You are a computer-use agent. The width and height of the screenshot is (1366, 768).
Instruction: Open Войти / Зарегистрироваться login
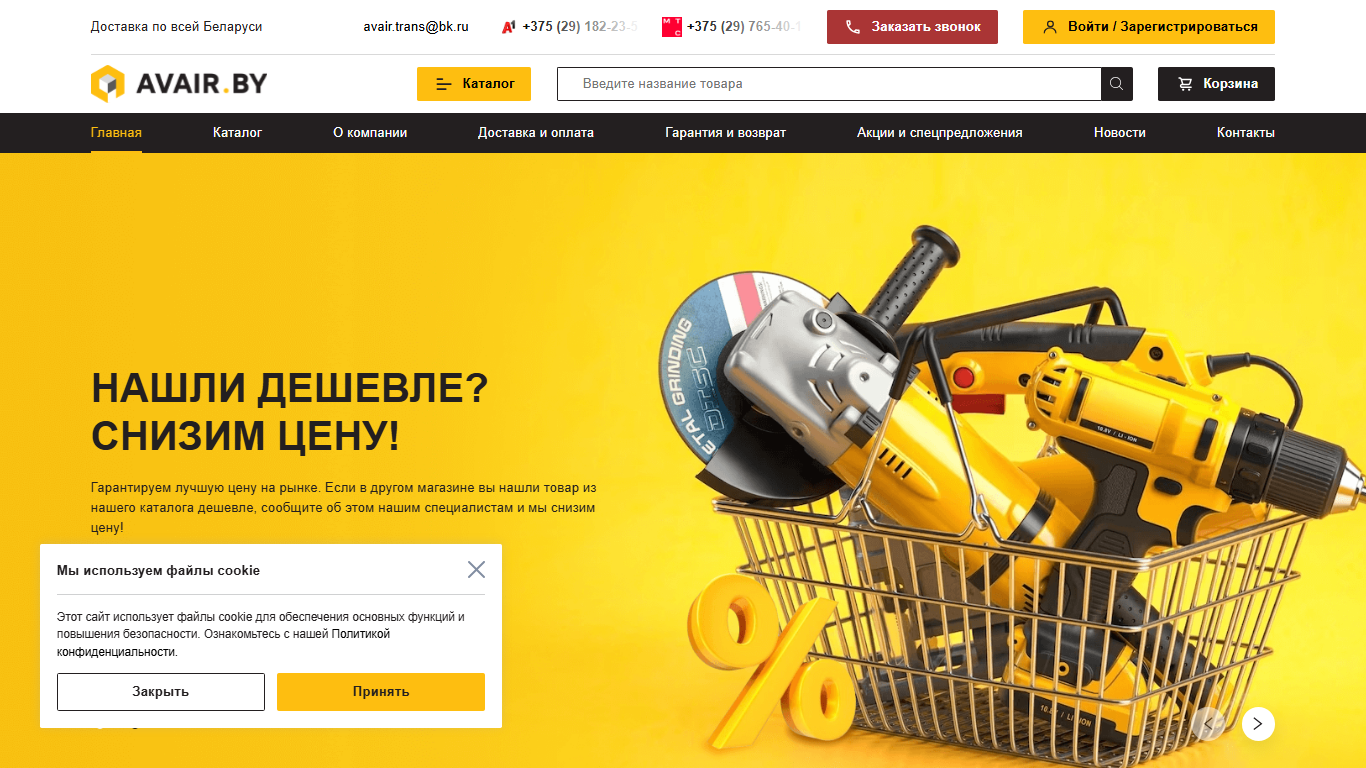(x=1149, y=27)
